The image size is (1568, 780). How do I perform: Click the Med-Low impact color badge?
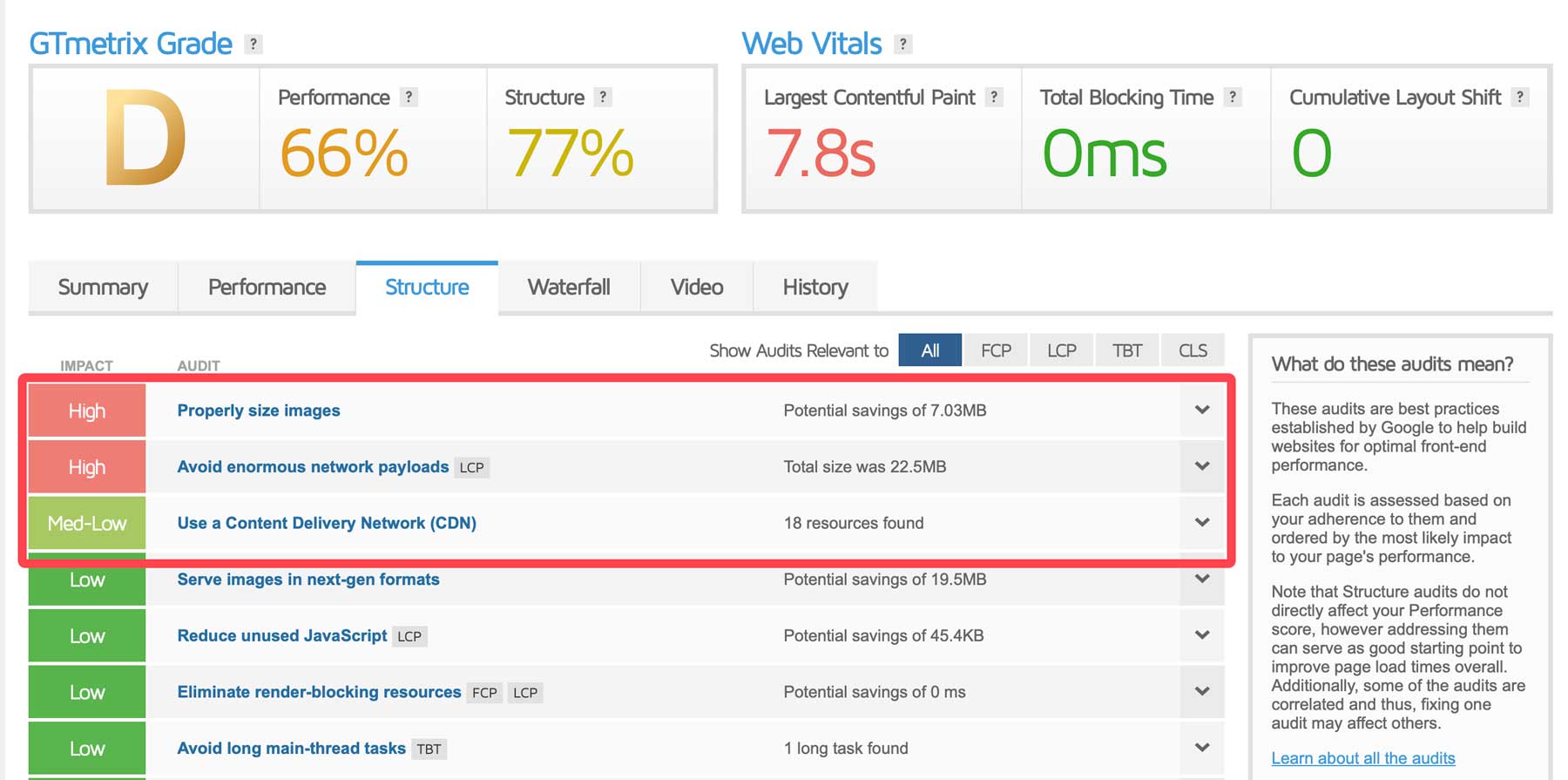pyautogui.click(x=87, y=523)
